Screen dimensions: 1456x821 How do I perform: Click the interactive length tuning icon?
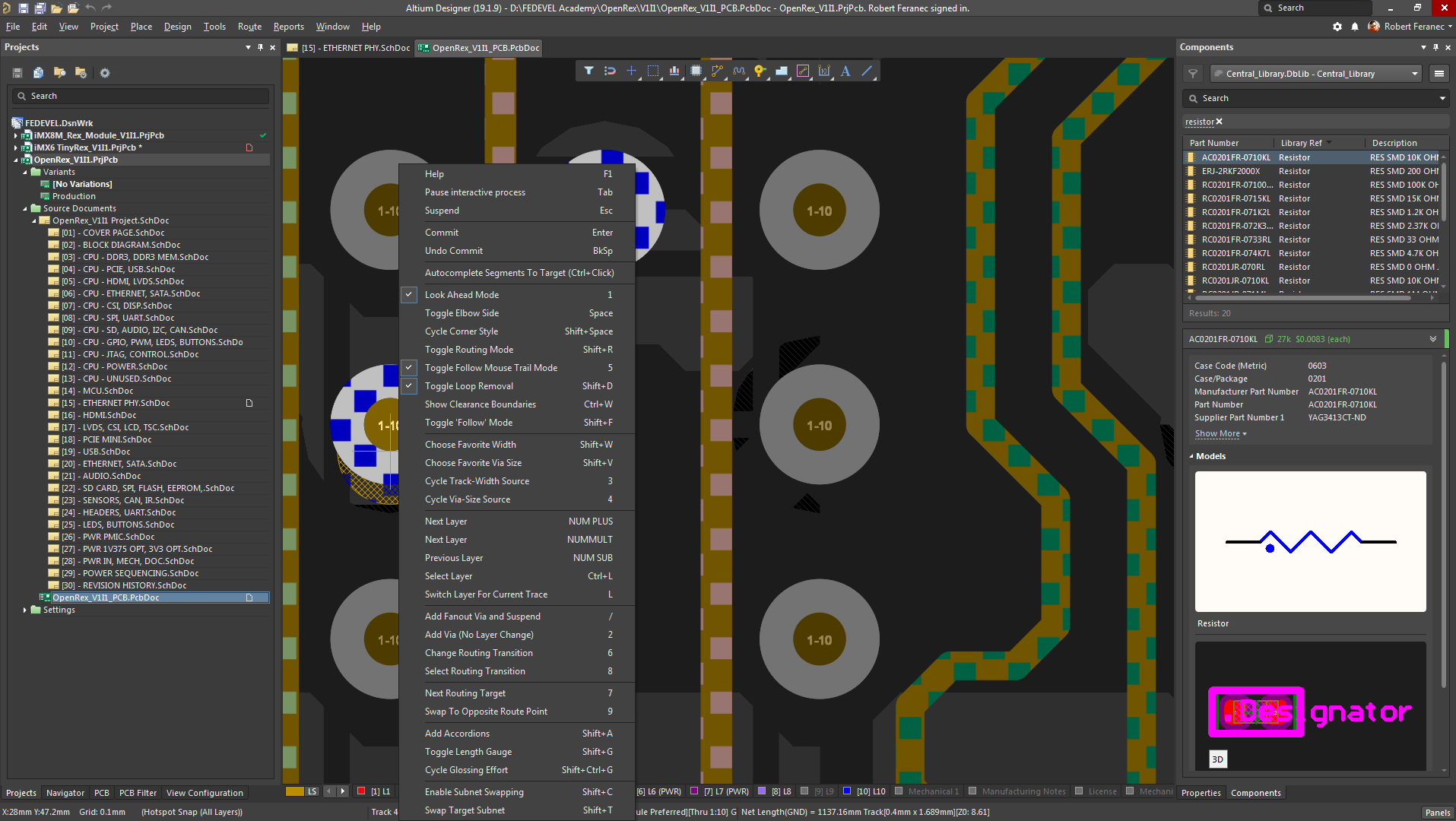pos(739,71)
